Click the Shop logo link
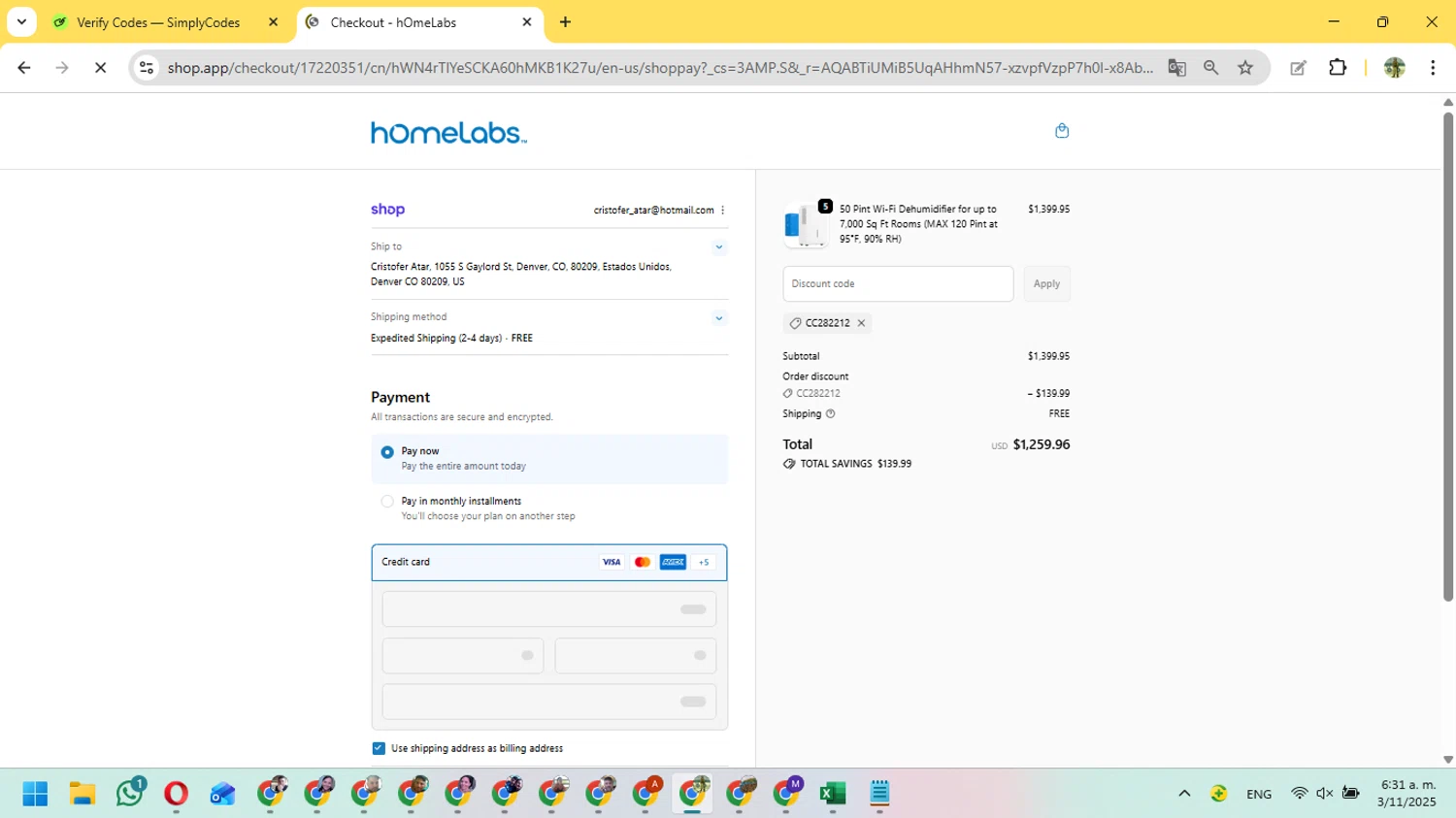This screenshot has width=1456, height=818. (387, 210)
